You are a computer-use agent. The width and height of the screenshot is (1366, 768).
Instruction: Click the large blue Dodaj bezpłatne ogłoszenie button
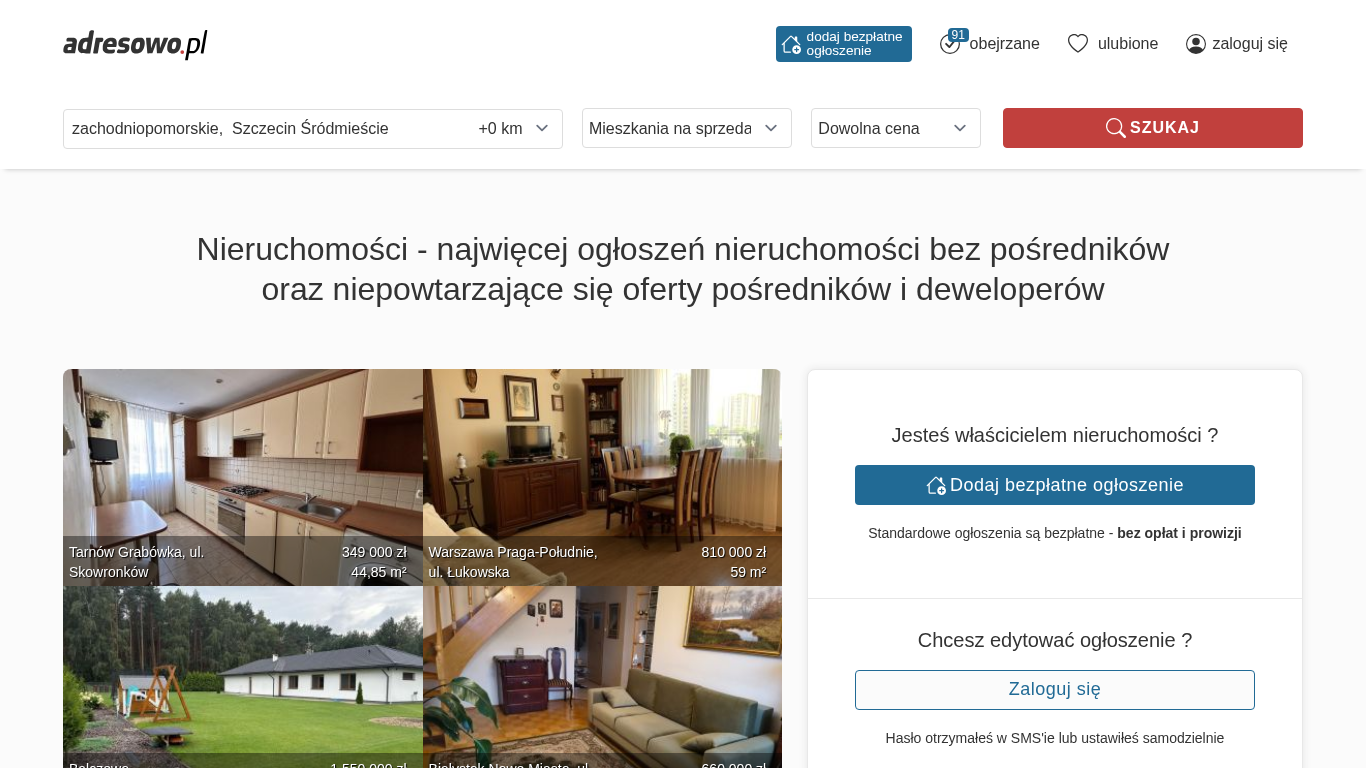point(1055,485)
